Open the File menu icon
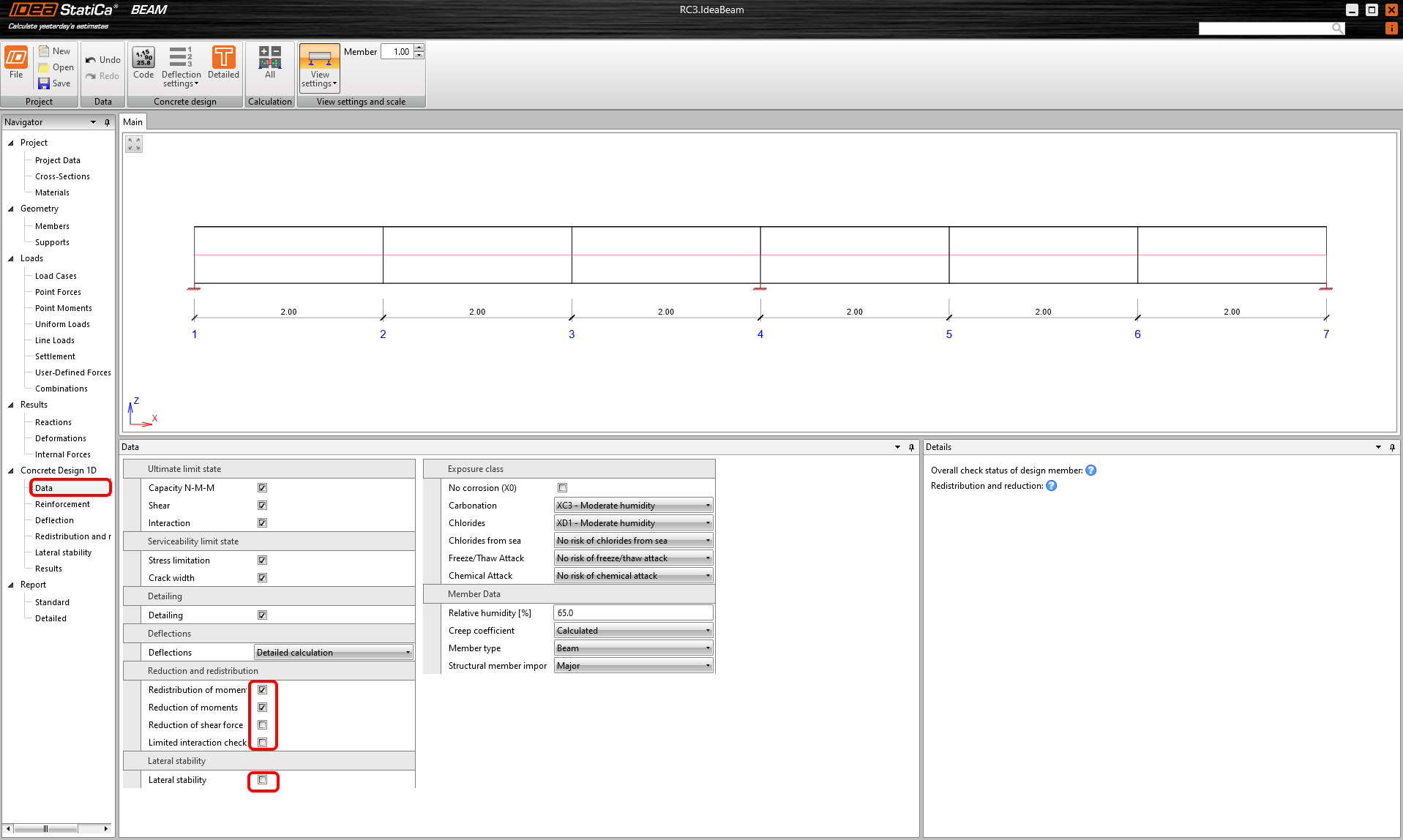The image size is (1403, 840). 16,59
